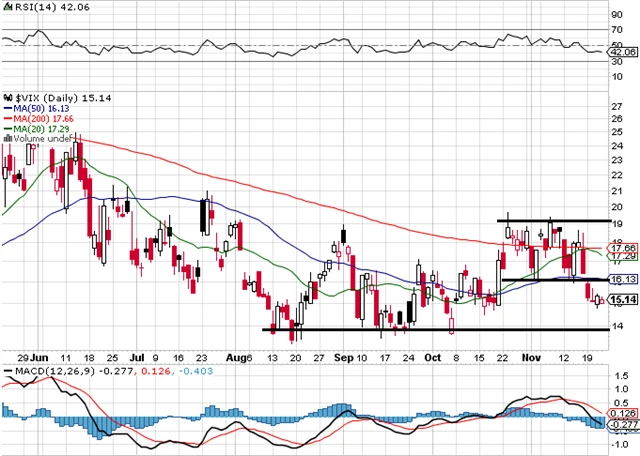Image resolution: width=640 pixels, height=456 pixels.
Task: Click the 17.66 red price tag on right axis
Action: (x=624, y=247)
